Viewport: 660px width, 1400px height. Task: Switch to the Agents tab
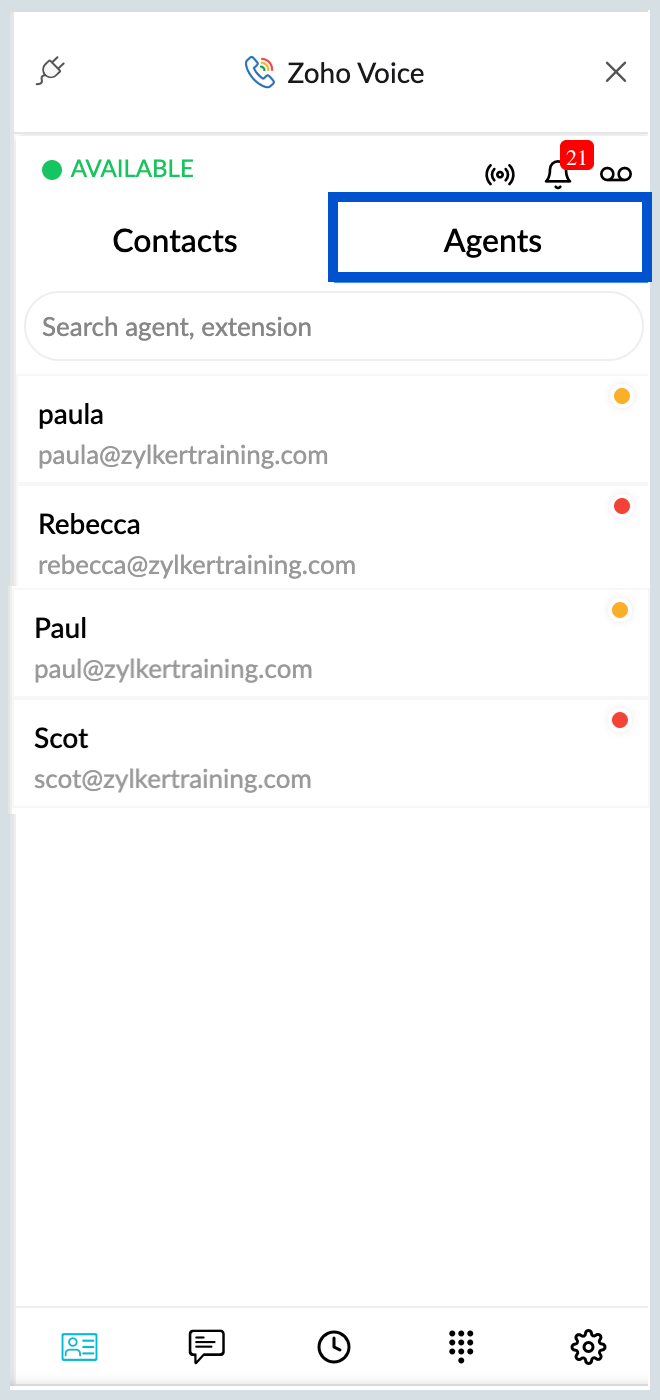pos(491,239)
